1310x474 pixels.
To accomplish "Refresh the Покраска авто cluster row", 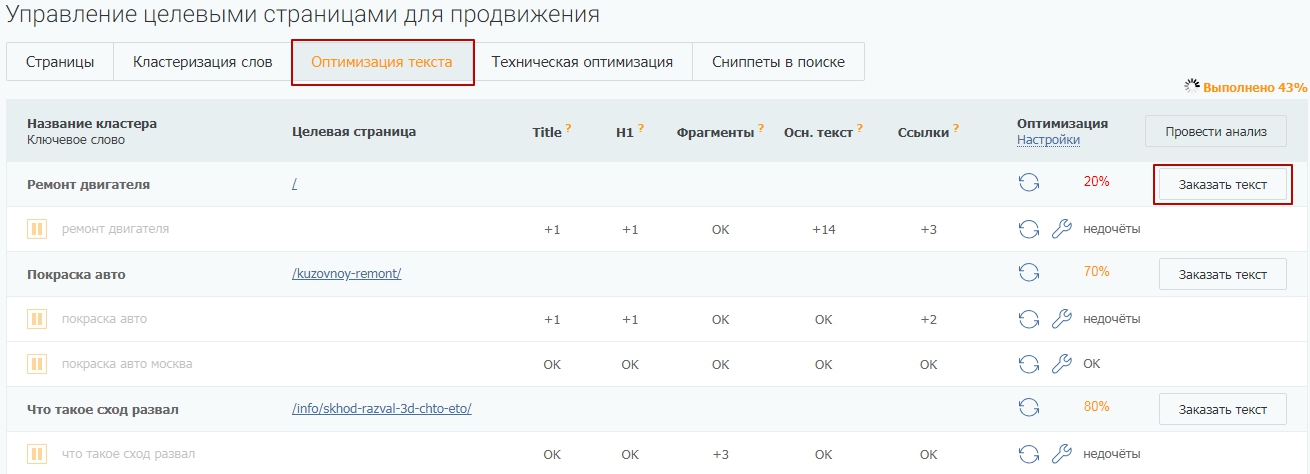I will click(1029, 272).
